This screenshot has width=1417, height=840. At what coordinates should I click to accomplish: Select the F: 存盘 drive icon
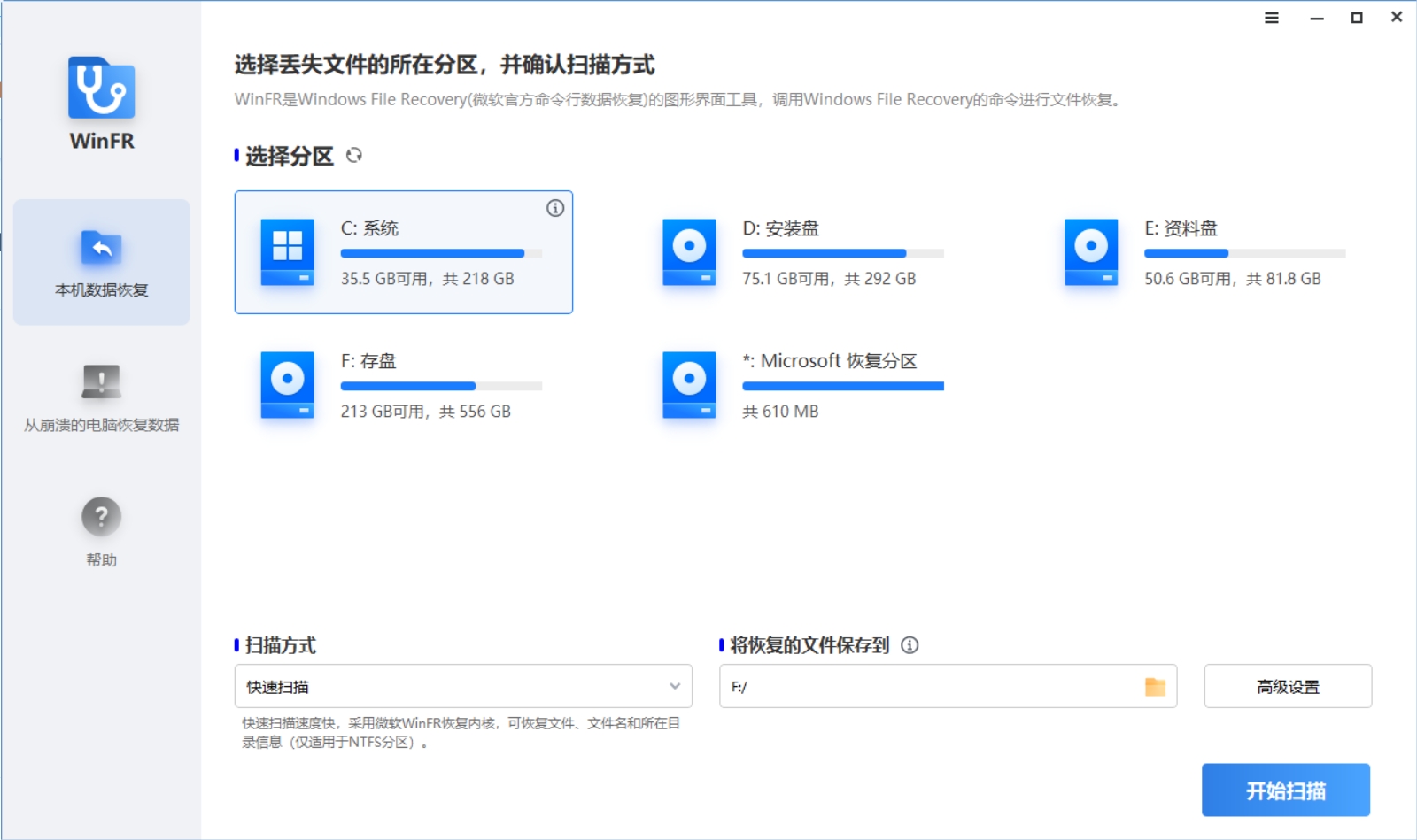pos(288,385)
